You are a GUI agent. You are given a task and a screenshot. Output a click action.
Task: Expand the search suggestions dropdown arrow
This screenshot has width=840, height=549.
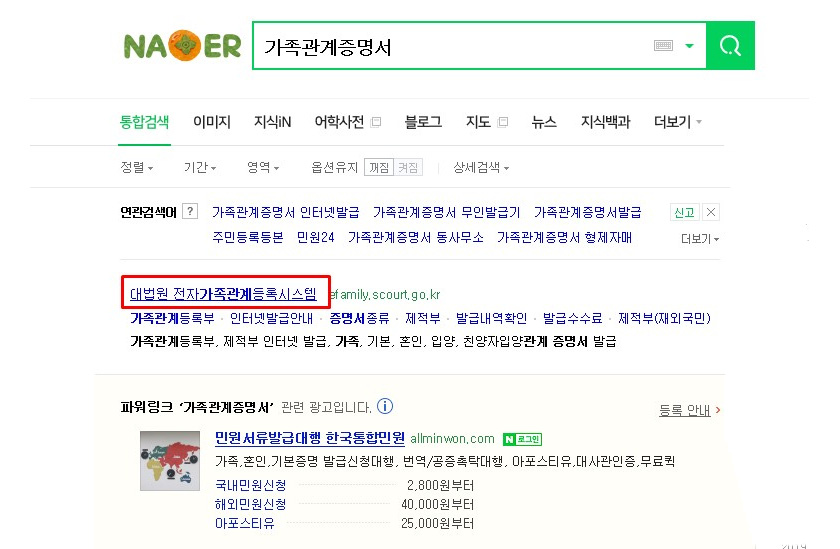click(689, 46)
